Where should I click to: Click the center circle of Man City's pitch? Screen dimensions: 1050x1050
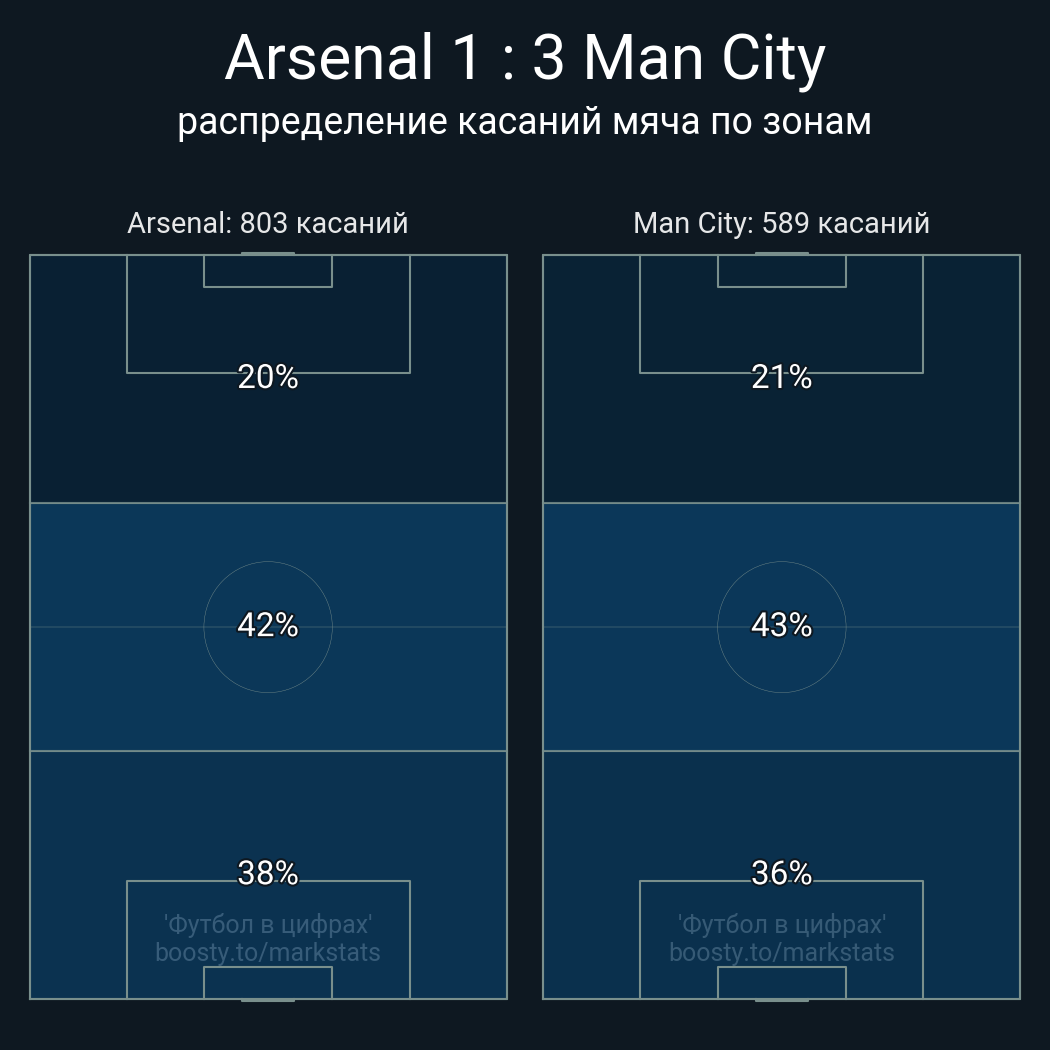pyautogui.click(x=781, y=627)
